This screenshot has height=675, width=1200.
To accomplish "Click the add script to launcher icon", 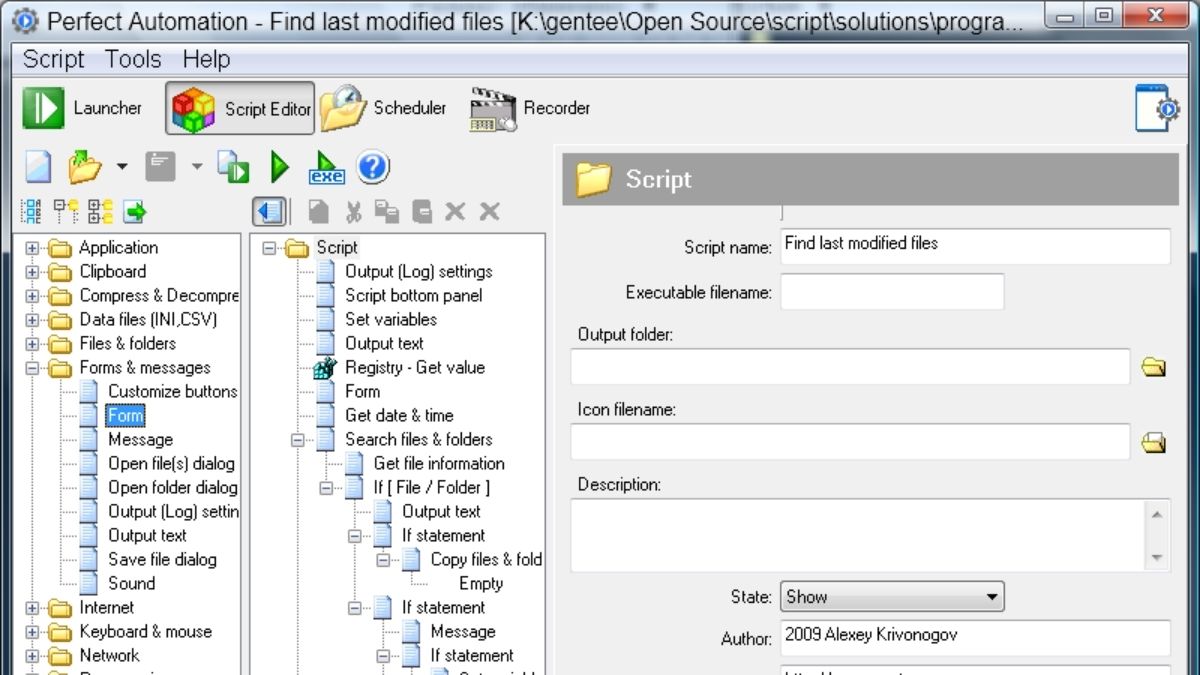I will [x=233, y=167].
